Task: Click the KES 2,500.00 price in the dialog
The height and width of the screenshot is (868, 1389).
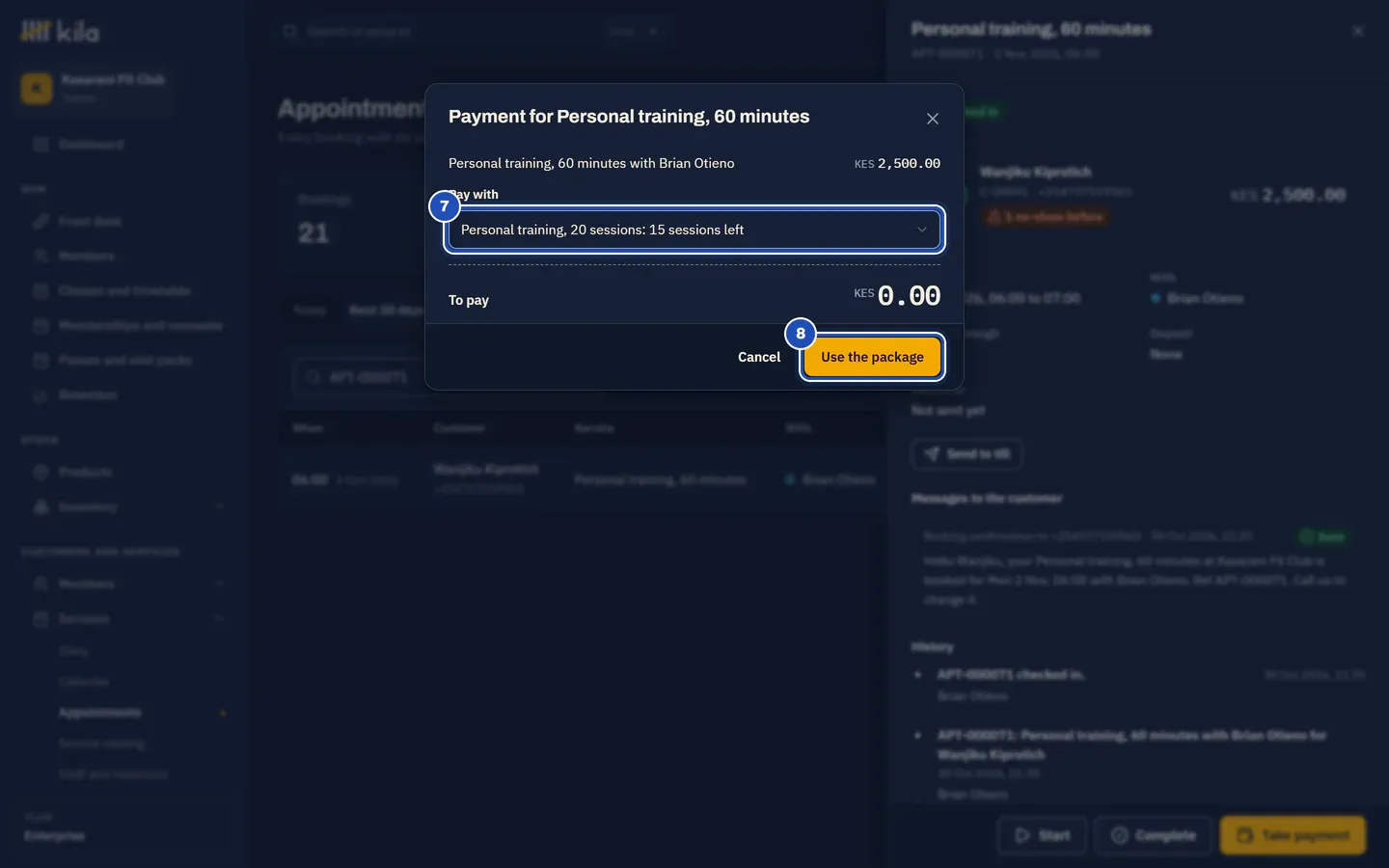Action: 897,164
